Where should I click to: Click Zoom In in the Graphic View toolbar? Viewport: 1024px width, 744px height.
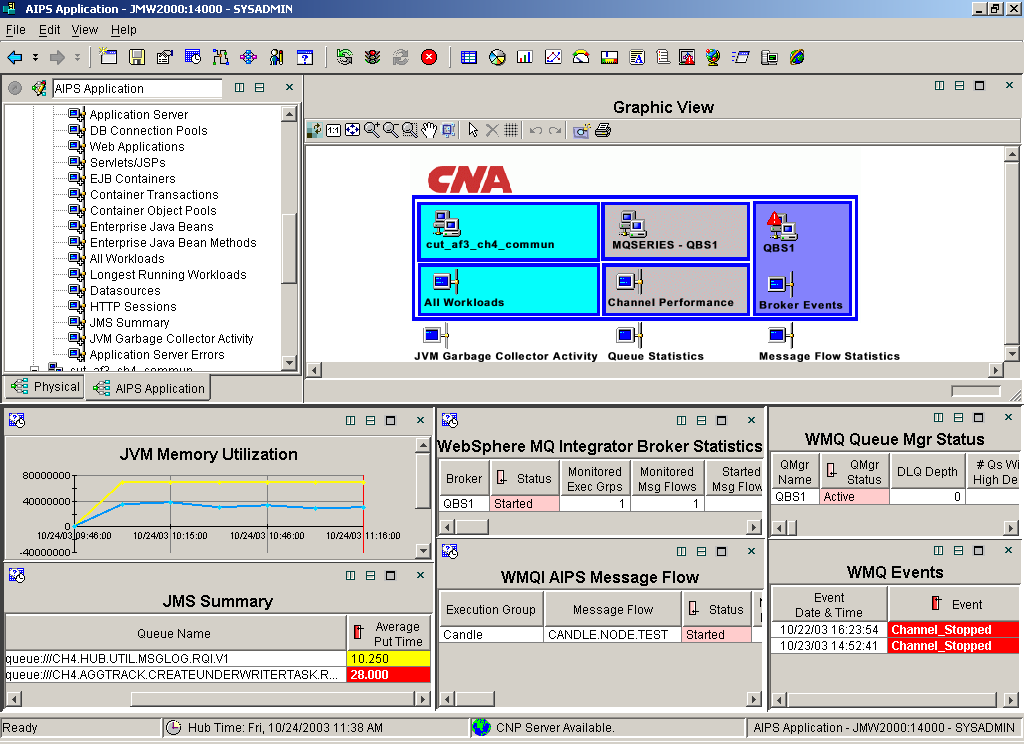click(x=372, y=130)
